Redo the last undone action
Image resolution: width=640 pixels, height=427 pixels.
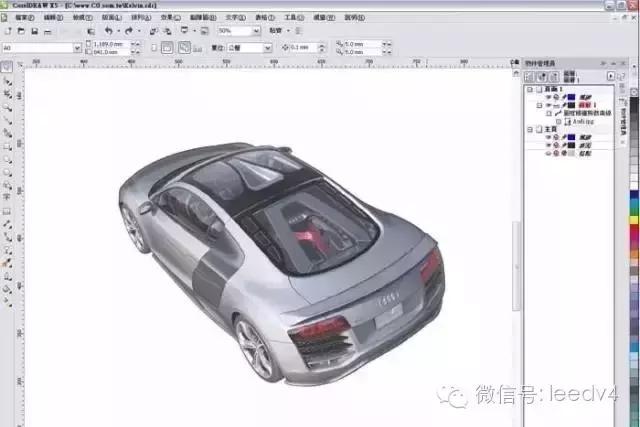click(x=129, y=31)
